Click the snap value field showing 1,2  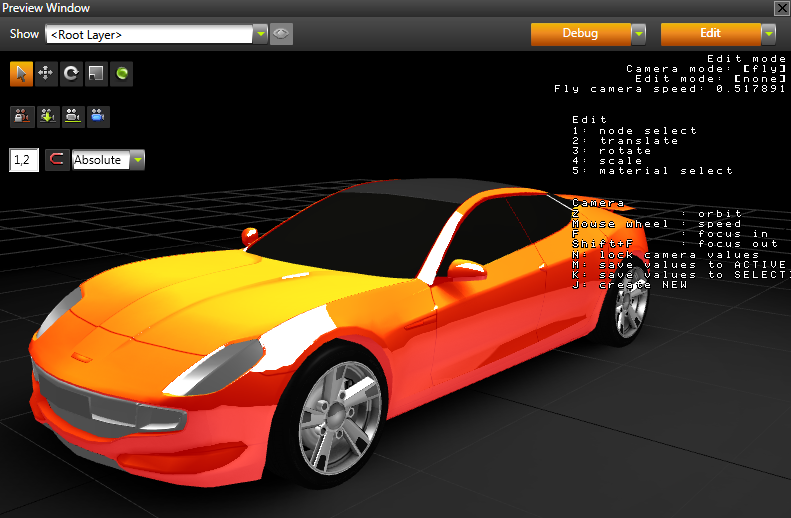24,160
